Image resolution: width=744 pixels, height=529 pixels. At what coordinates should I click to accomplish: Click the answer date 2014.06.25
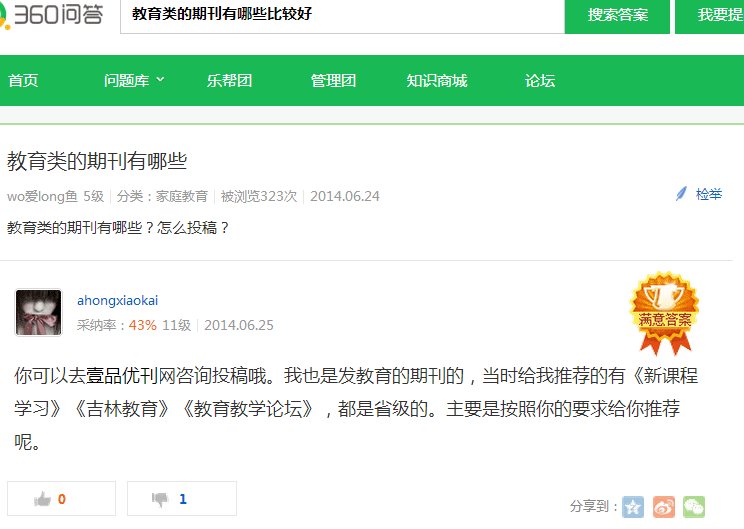(x=239, y=325)
